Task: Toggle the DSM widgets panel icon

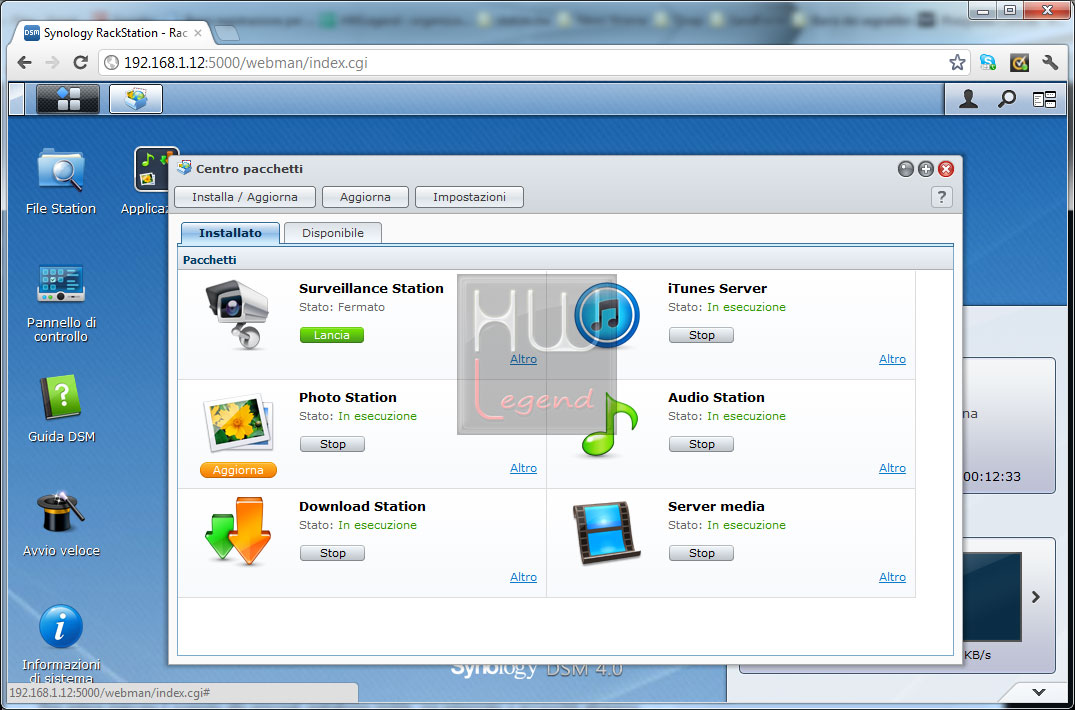Action: tap(1045, 99)
